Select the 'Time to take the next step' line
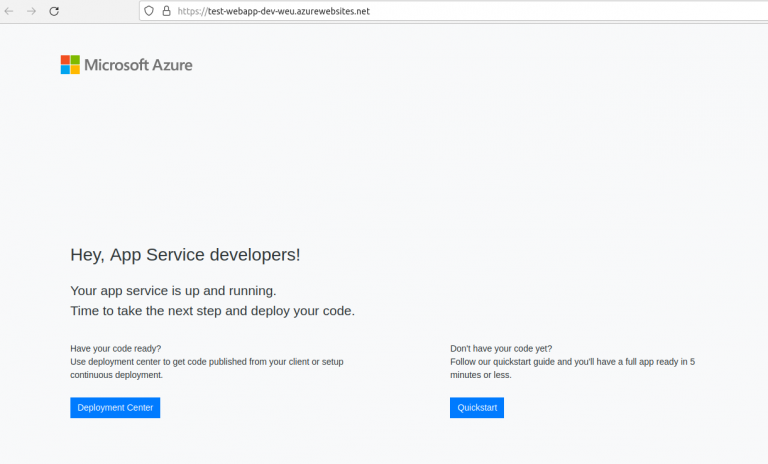Image resolution: width=768 pixels, height=464 pixels. [x=212, y=311]
